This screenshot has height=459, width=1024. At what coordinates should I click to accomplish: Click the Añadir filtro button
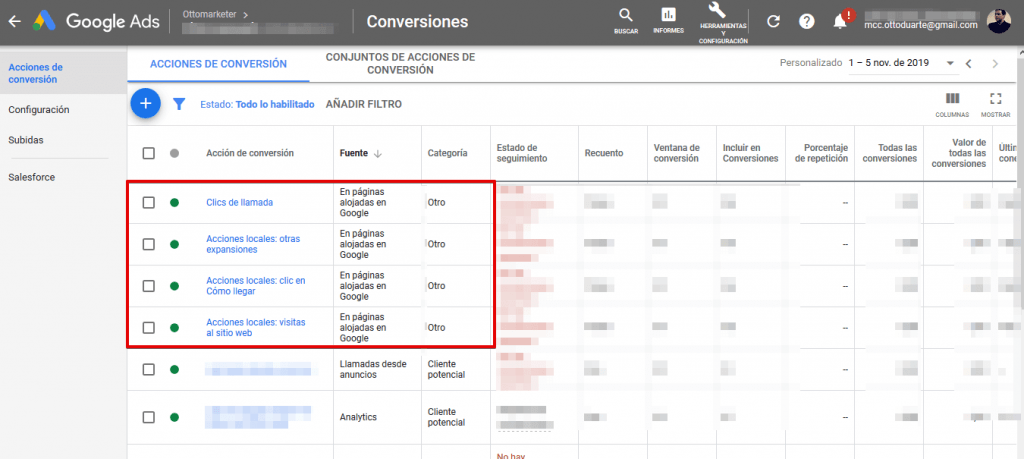click(364, 104)
